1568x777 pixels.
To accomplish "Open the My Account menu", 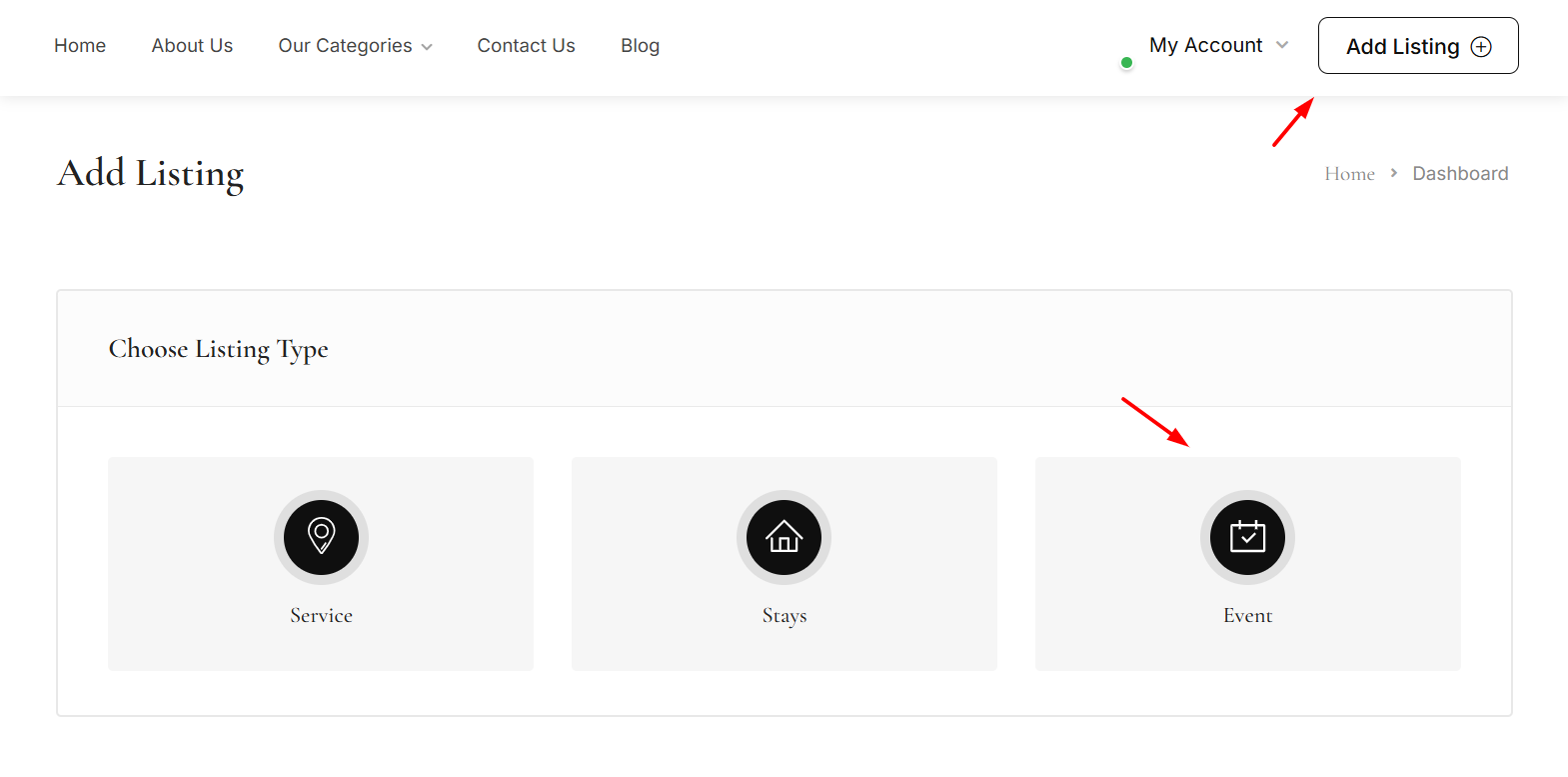I will tap(1205, 45).
